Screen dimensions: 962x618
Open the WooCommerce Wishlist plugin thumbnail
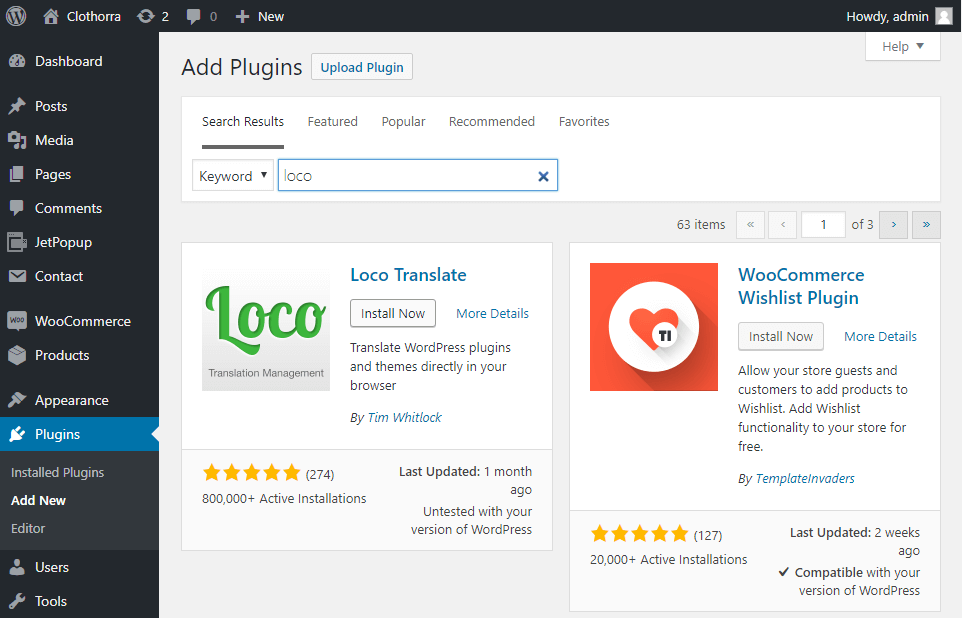coord(653,327)
